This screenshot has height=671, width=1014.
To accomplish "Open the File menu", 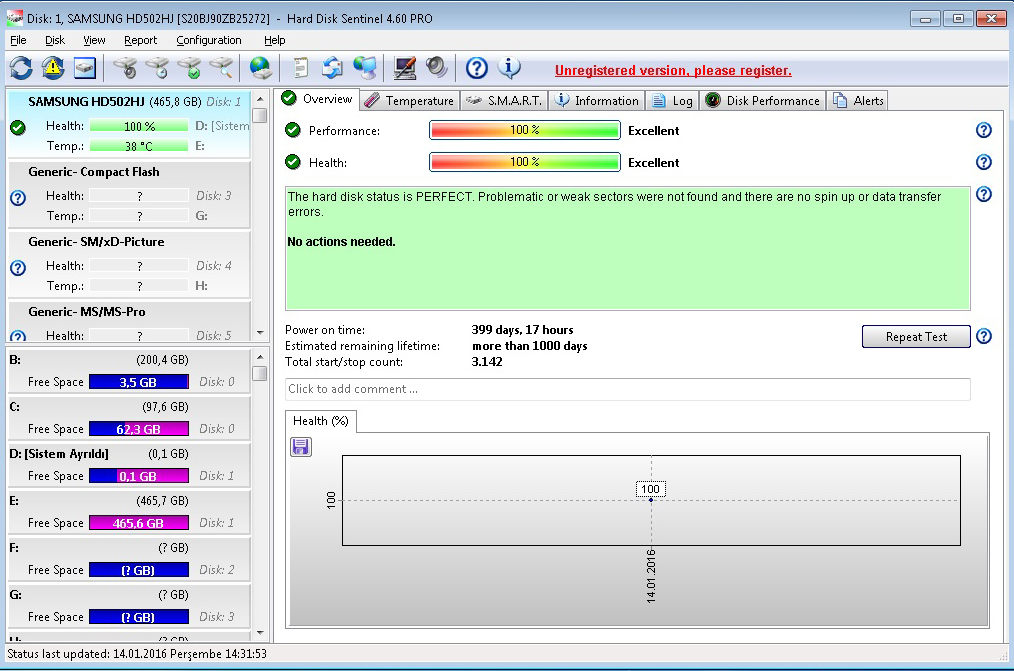I will click(x=18, y=40).
